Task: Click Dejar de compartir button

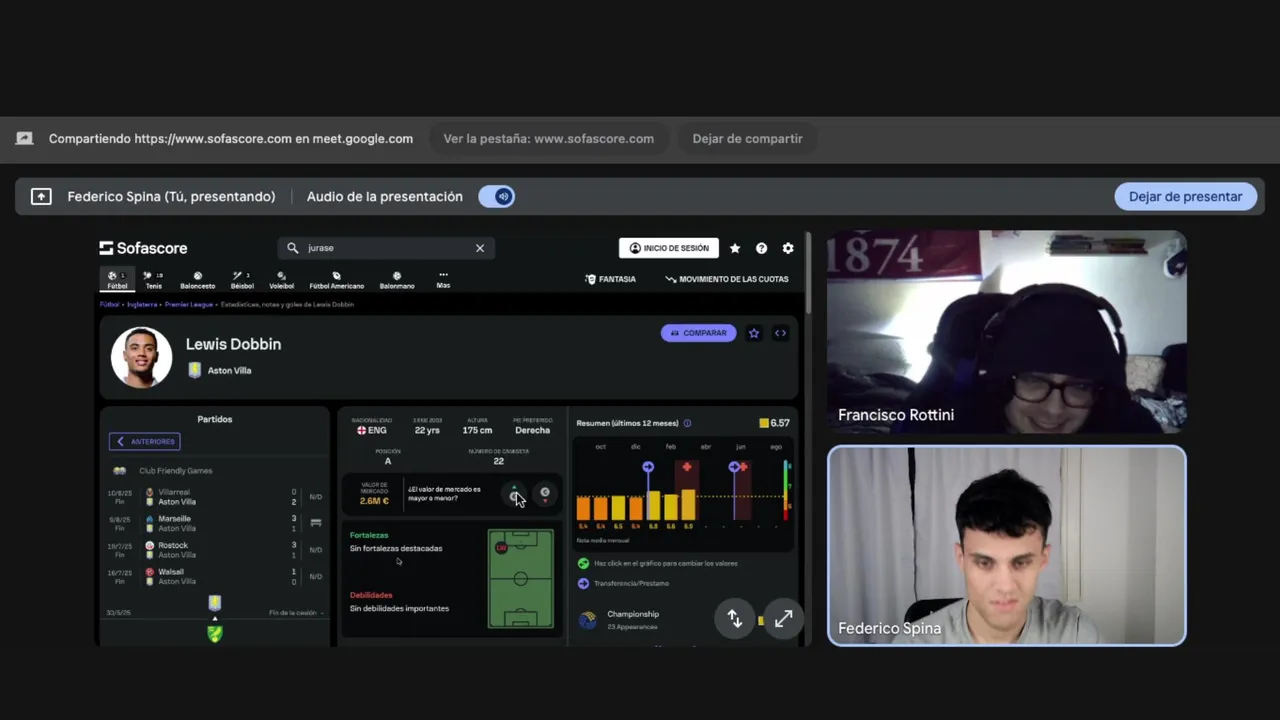Action: point(747,139)
